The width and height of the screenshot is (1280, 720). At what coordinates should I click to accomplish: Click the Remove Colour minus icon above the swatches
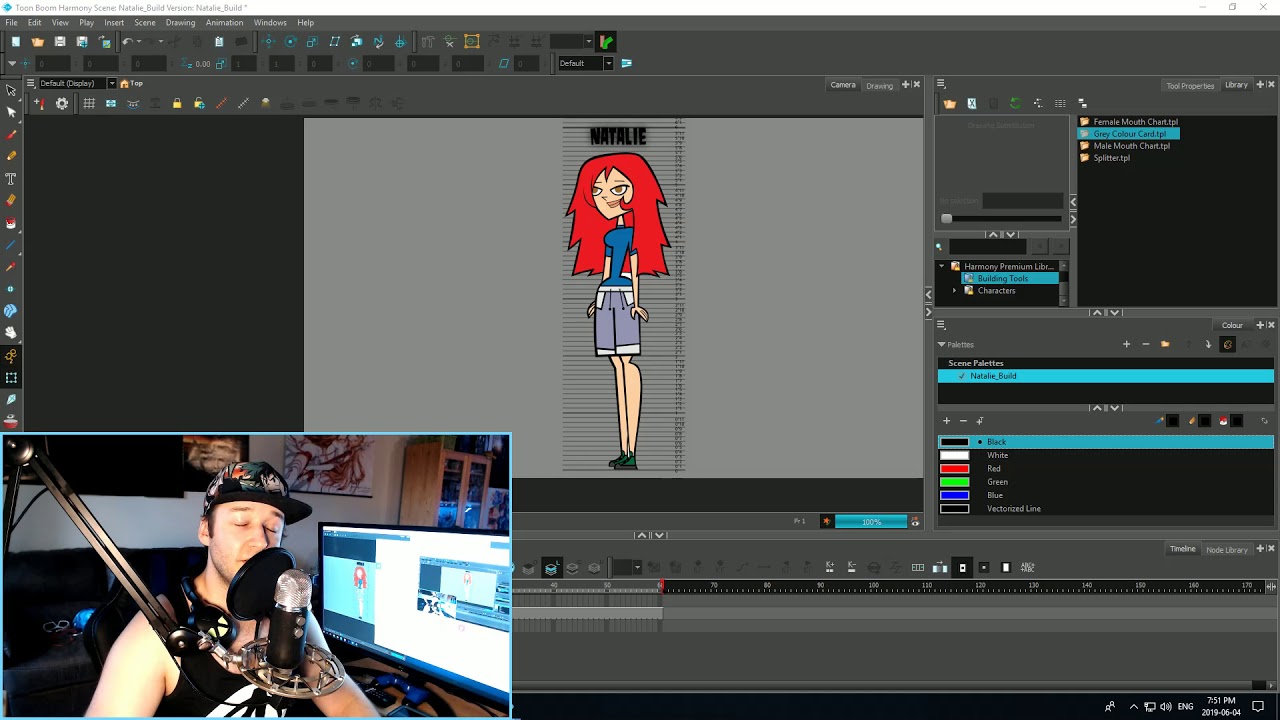(963, 421)
